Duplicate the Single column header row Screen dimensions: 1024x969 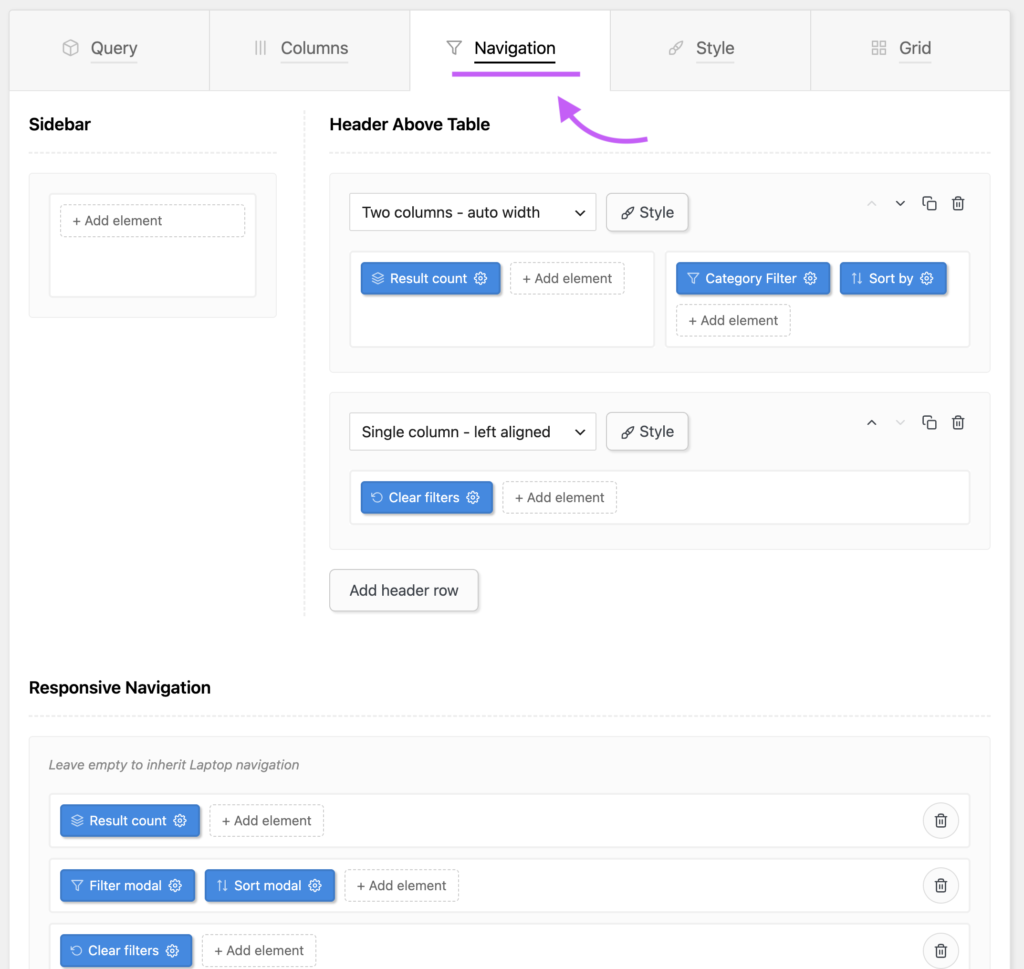[929, 422]
